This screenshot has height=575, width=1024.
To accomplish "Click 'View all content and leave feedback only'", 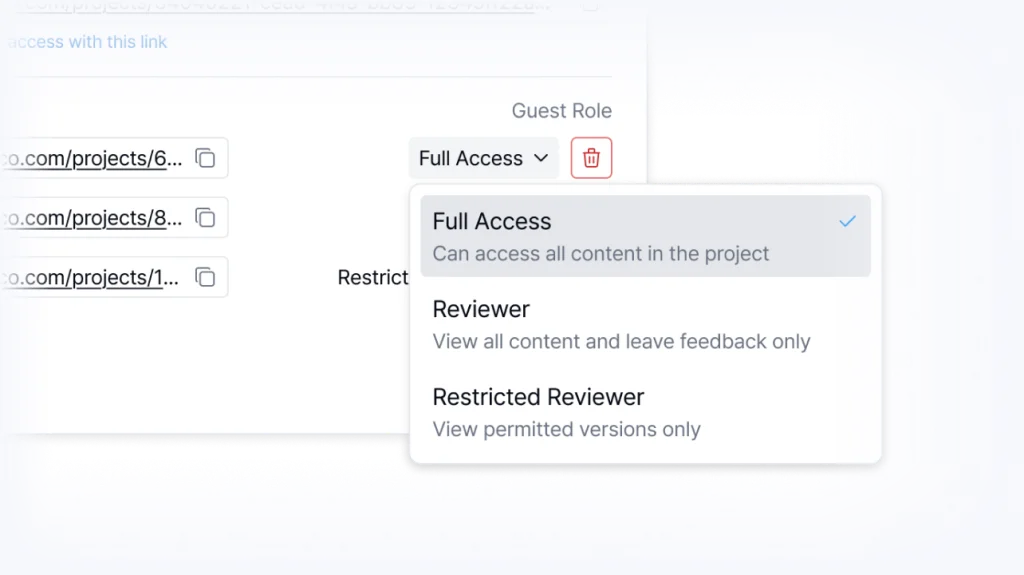I will tap(621, 341).
